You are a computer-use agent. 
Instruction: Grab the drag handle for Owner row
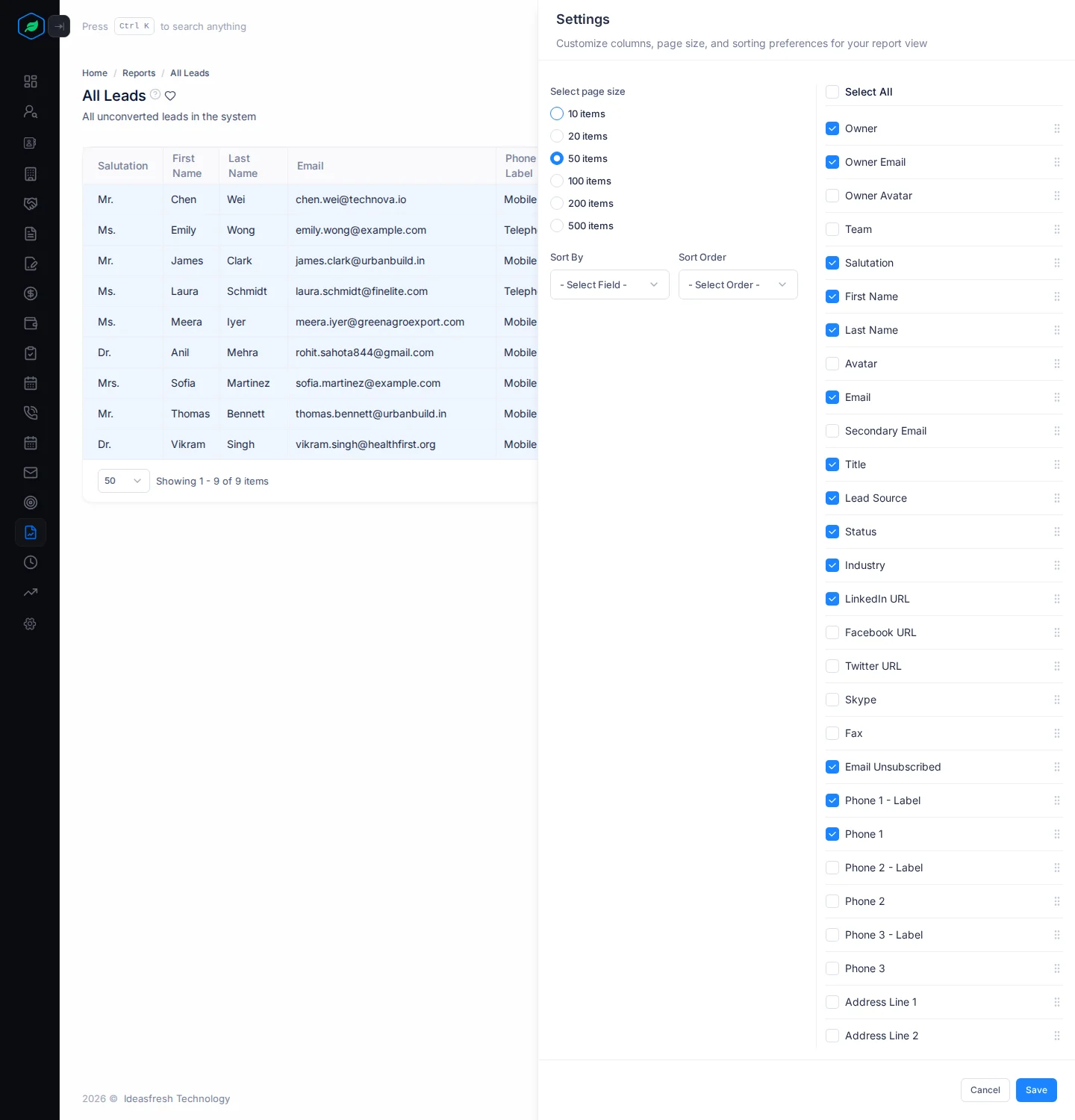pyautogui.click(x=1057, y=128)
